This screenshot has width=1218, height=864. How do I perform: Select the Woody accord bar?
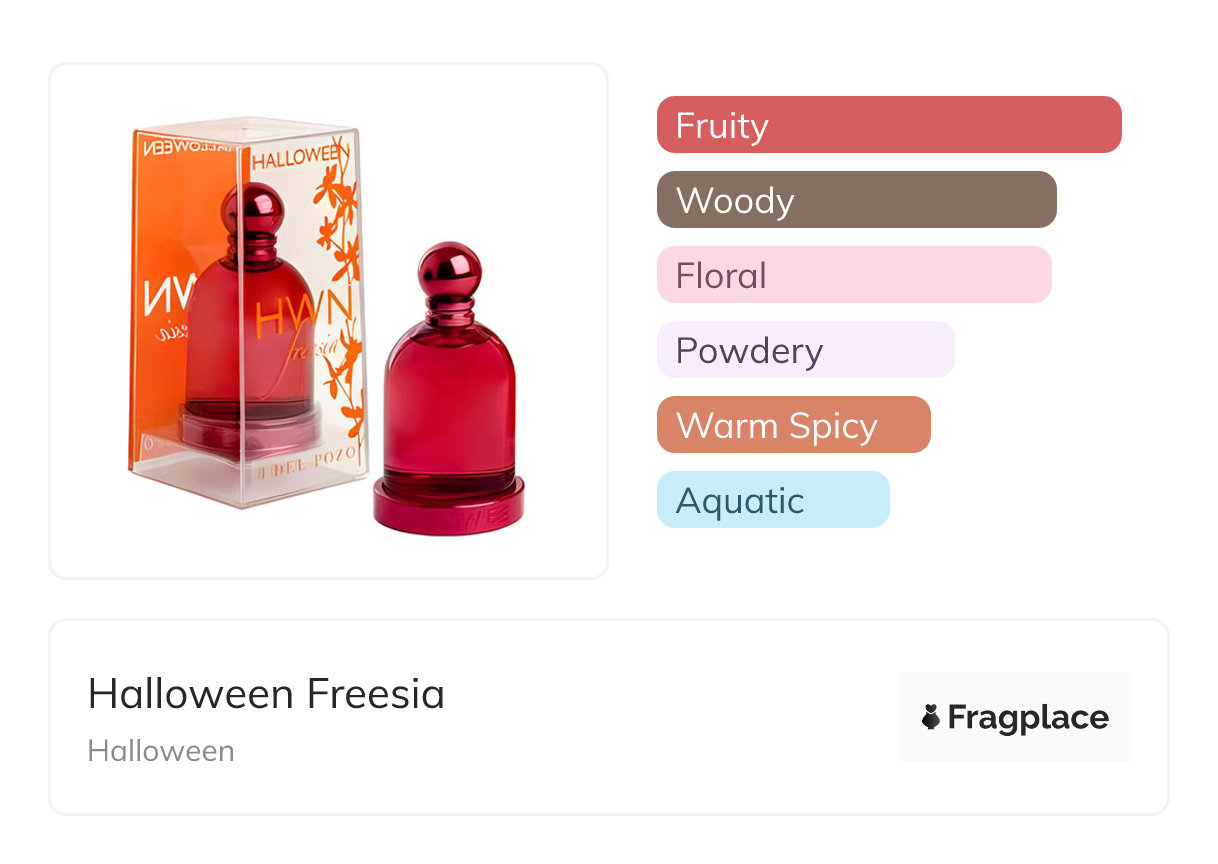(x=856, y=200)
